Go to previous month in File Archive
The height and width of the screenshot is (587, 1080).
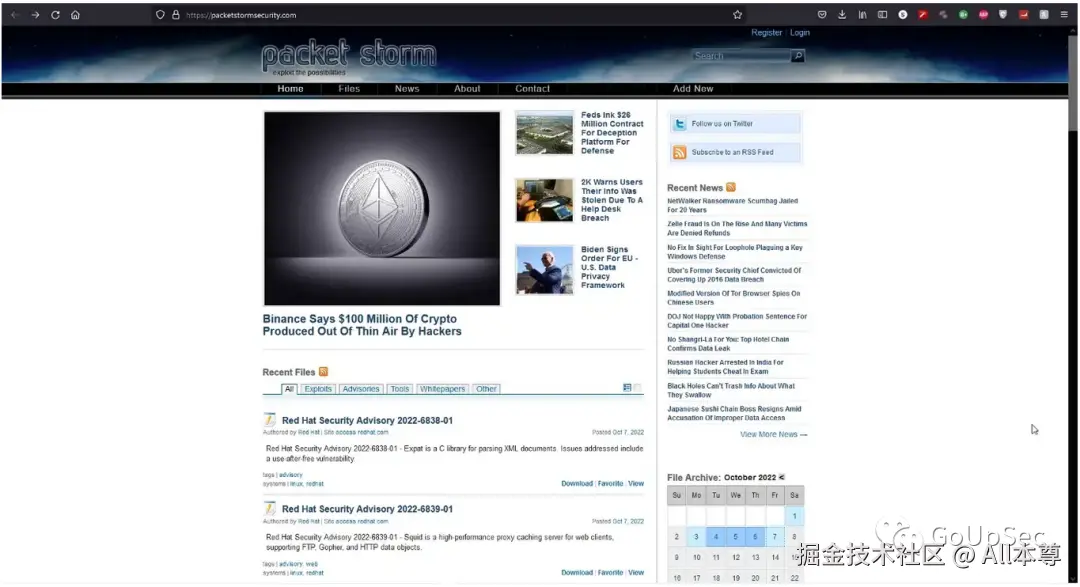tap(781, 477)
